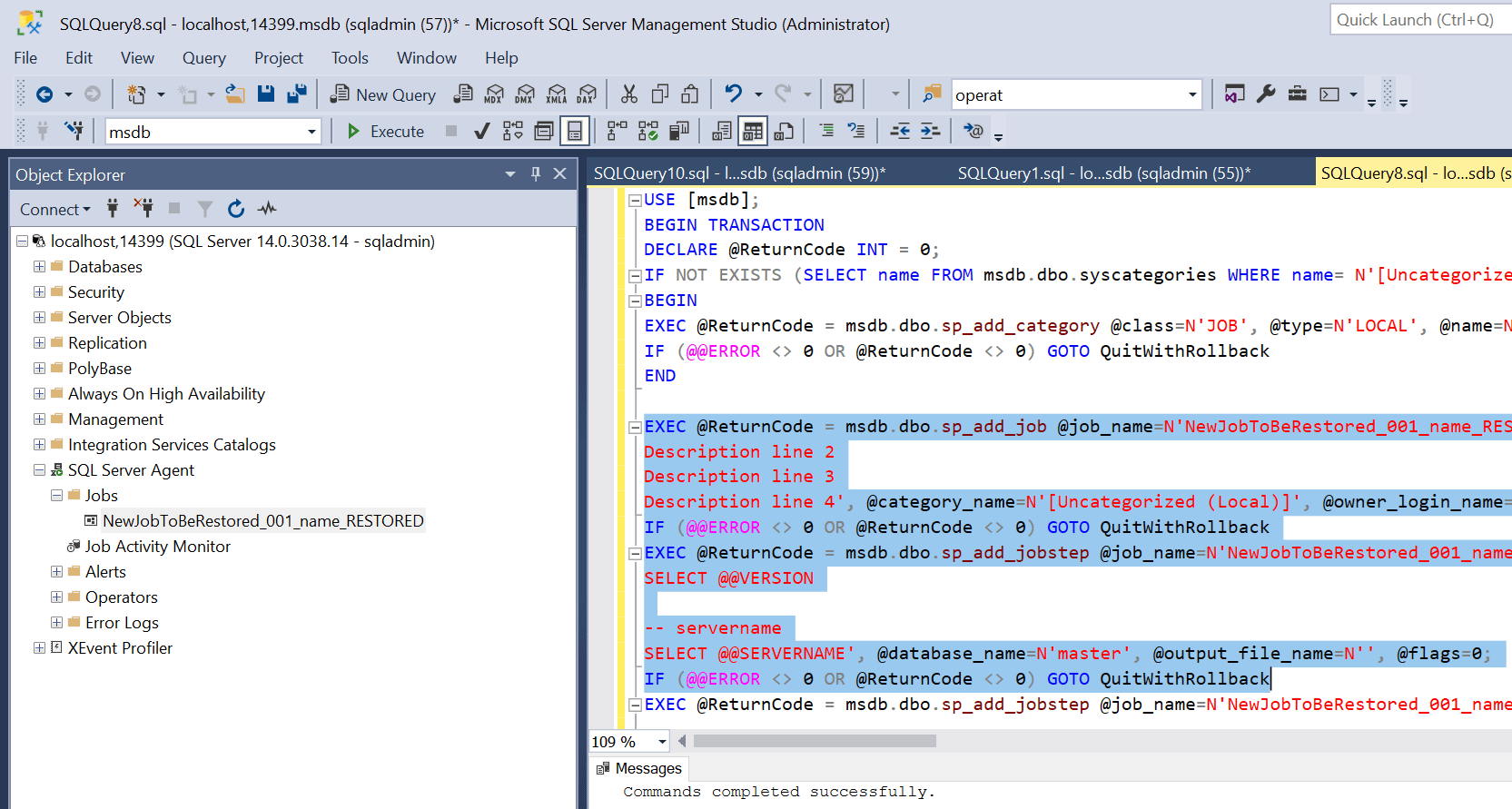
Task: Click the Save All toolbar icon
Action: (296, 94)
